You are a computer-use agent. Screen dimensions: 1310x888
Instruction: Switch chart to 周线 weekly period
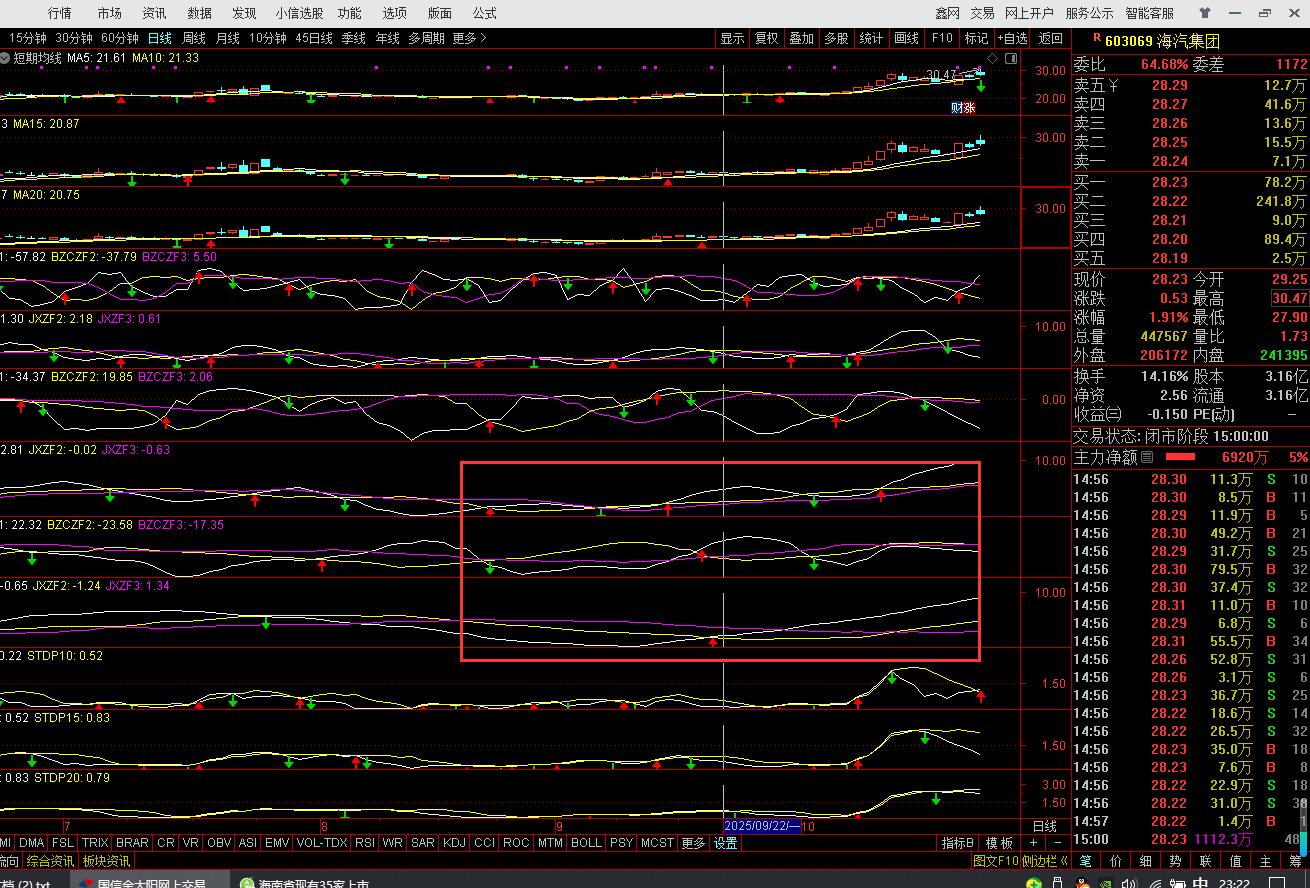pyautogui.click(x=193, y=38)
